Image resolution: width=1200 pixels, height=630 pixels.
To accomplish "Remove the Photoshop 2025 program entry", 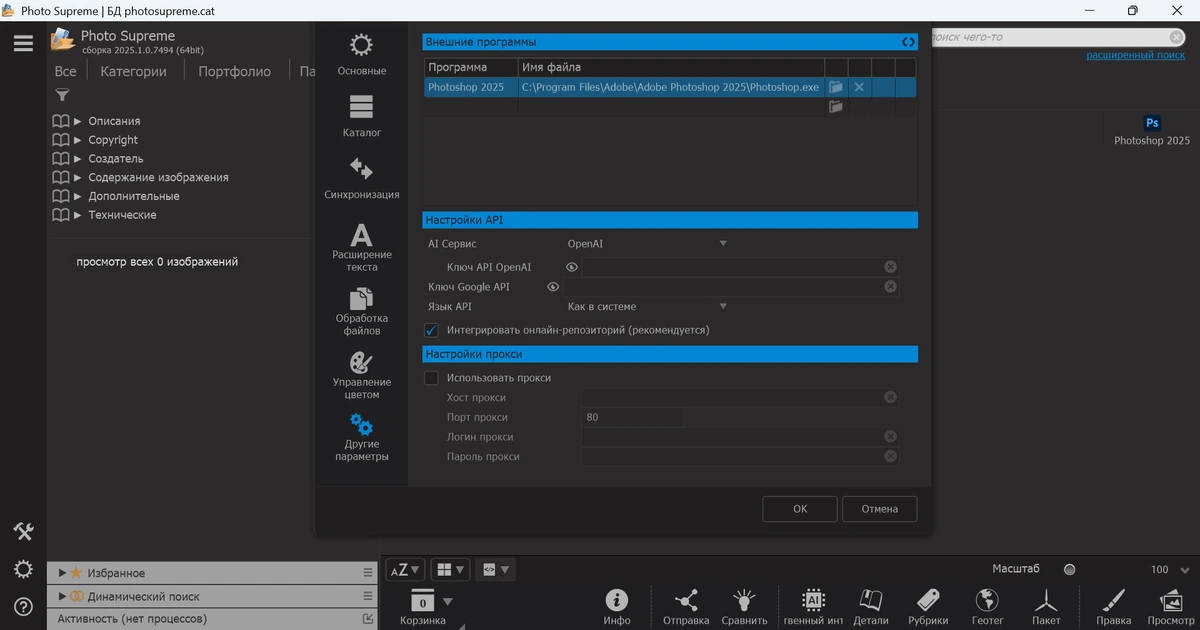I will point(859,87).
